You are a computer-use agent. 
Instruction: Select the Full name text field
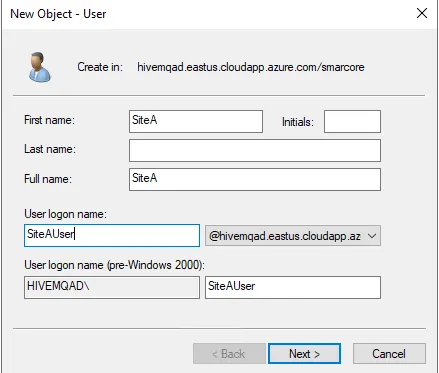(x=255, y=179)
